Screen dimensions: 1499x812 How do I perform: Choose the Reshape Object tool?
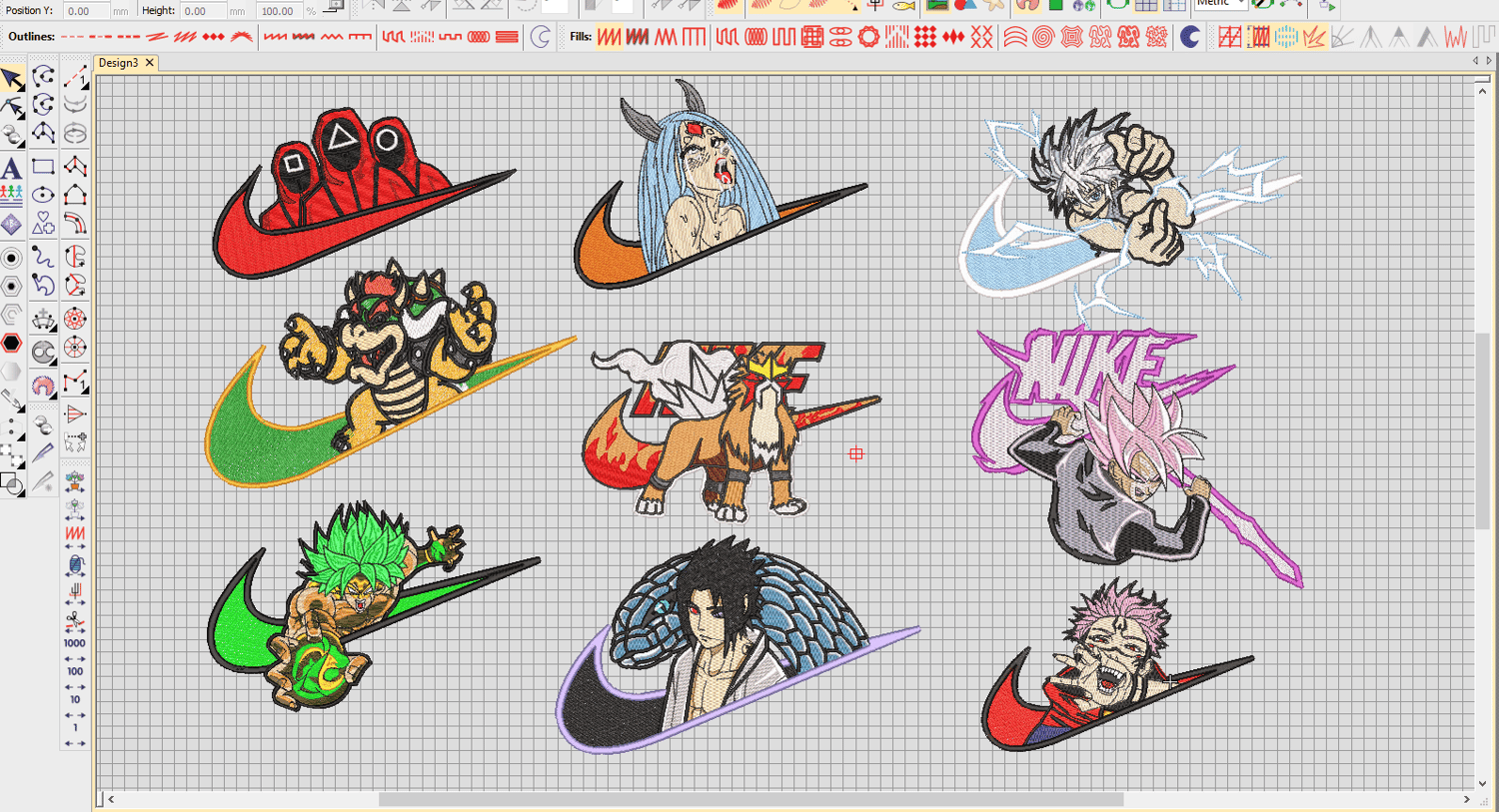click(x=12, y=107)
